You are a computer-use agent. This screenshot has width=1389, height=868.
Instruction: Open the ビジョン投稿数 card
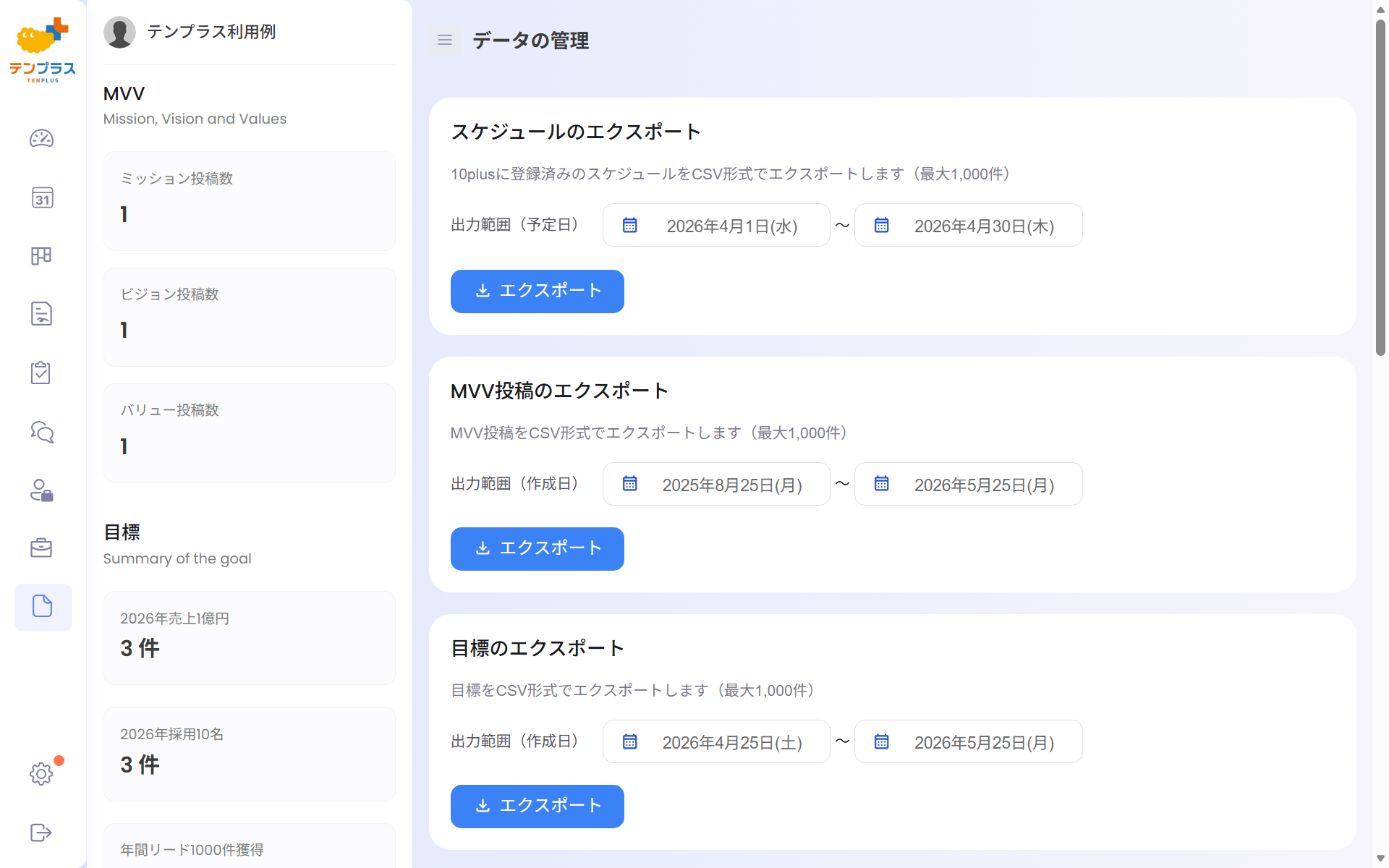click(x=250, y=317)
